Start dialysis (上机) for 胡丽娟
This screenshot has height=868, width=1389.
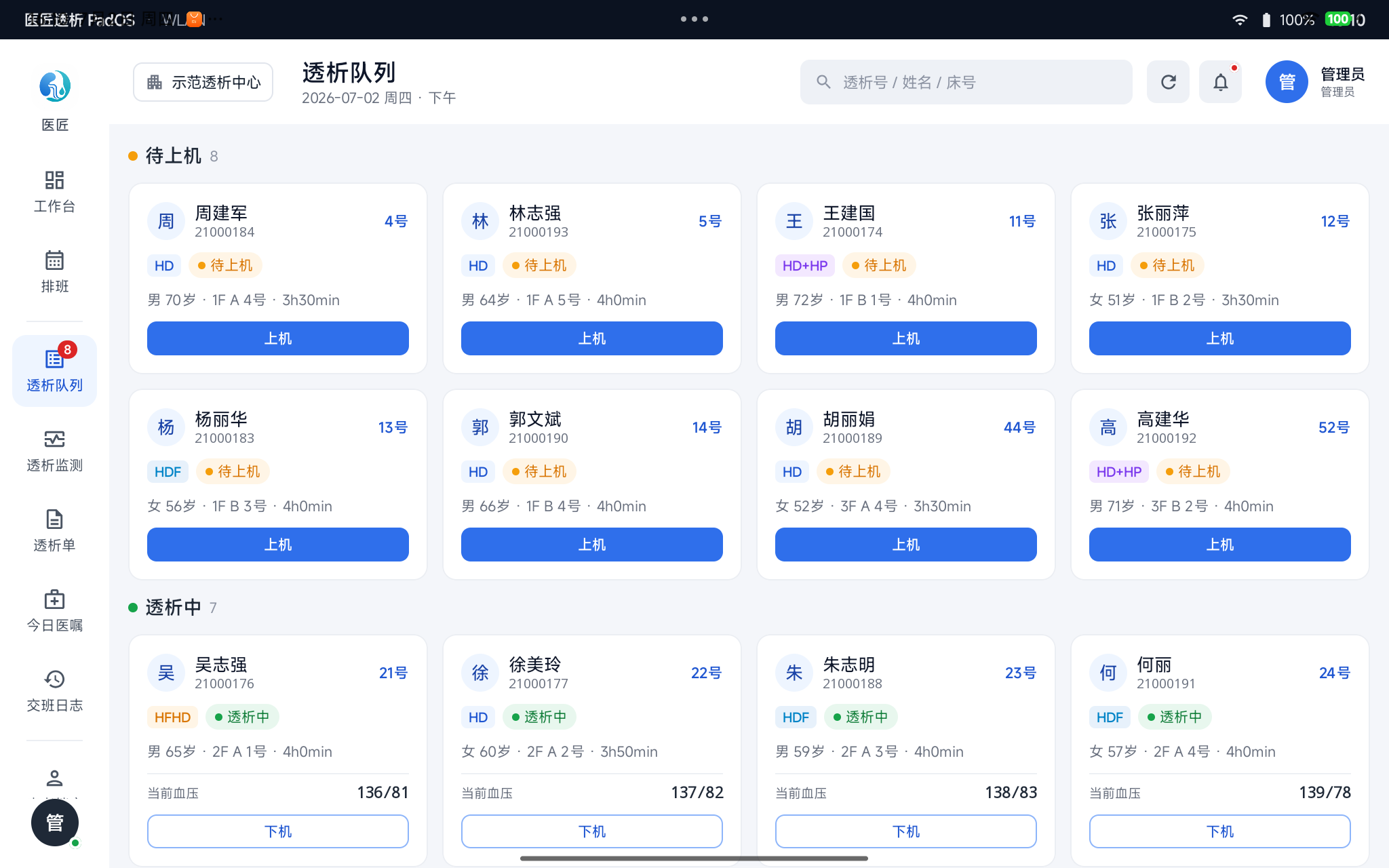(906, 545)
